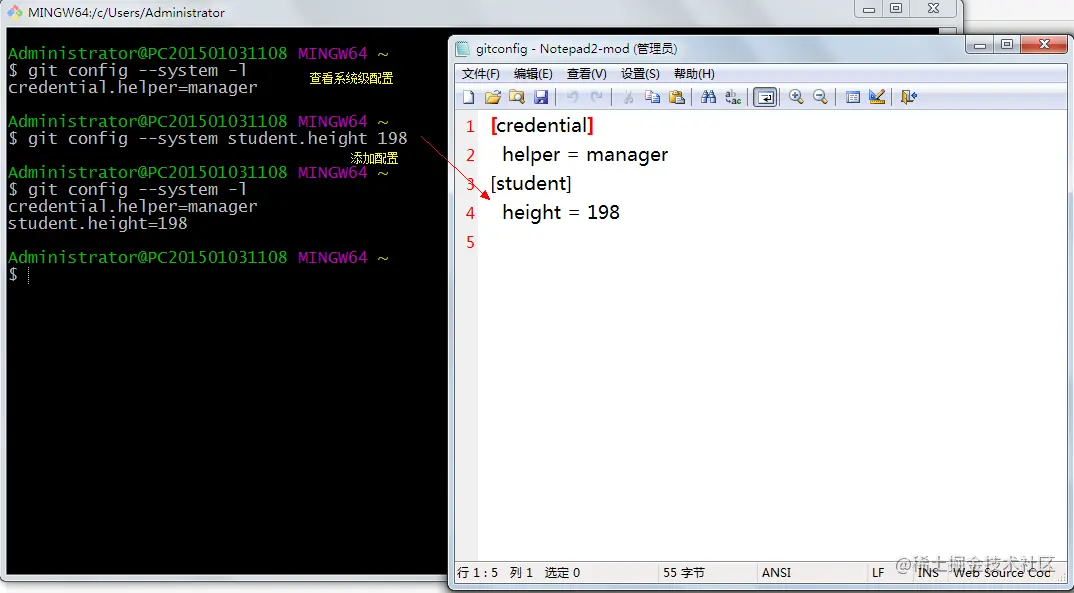The width and height of the screenshot is (1074, 593).
Task: Click the '列 1' status bar entry
Action: pyautogui.click(x=521, y=572)
